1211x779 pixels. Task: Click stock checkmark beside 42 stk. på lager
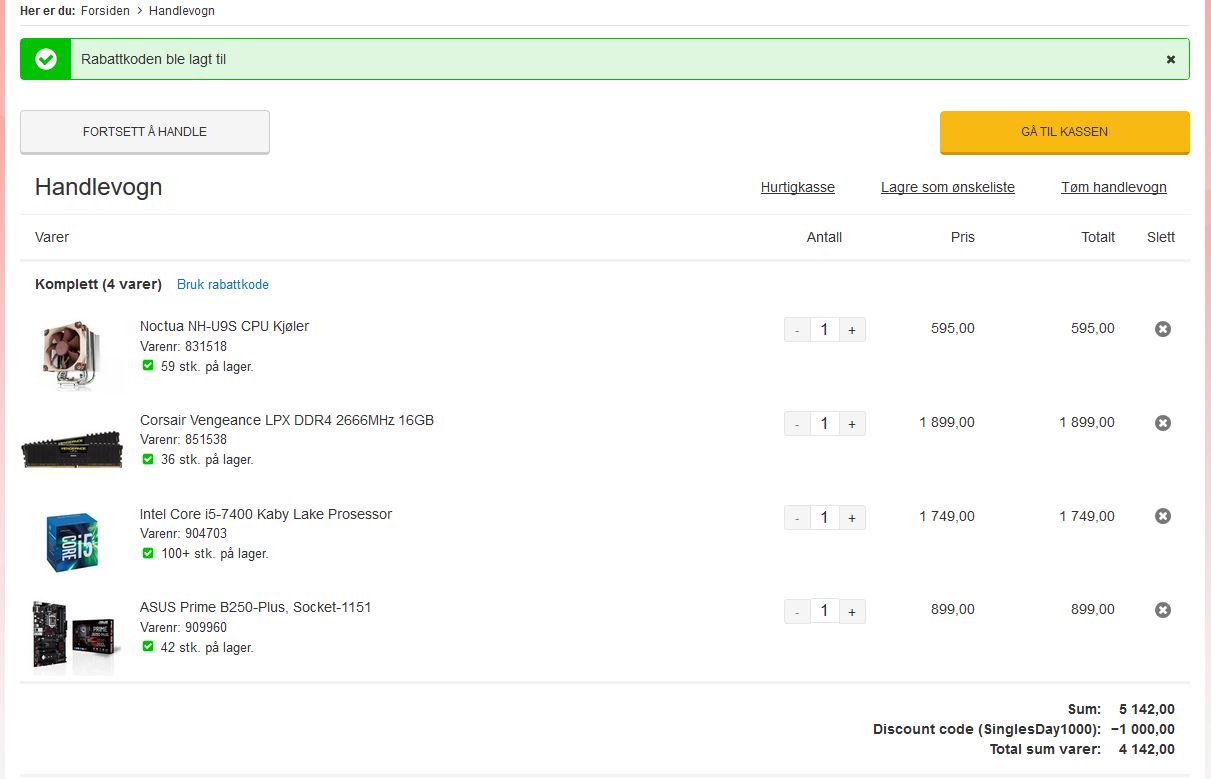148,647
